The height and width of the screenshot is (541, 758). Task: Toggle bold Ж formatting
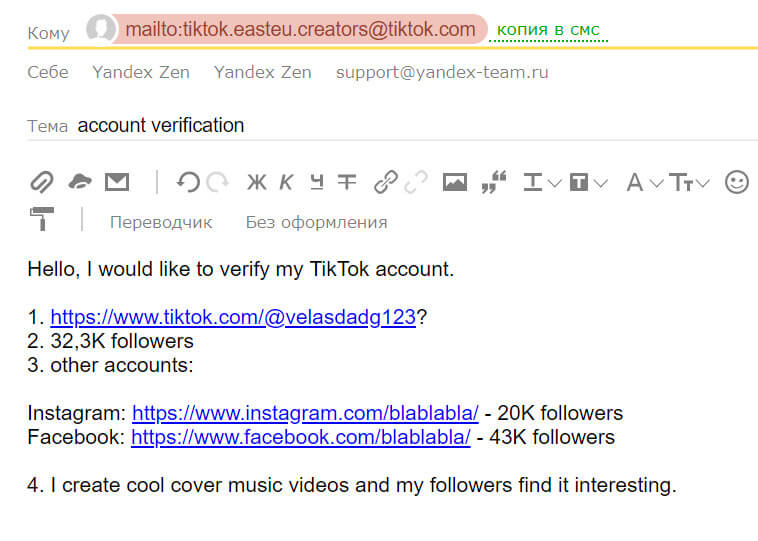pos(256,182)
